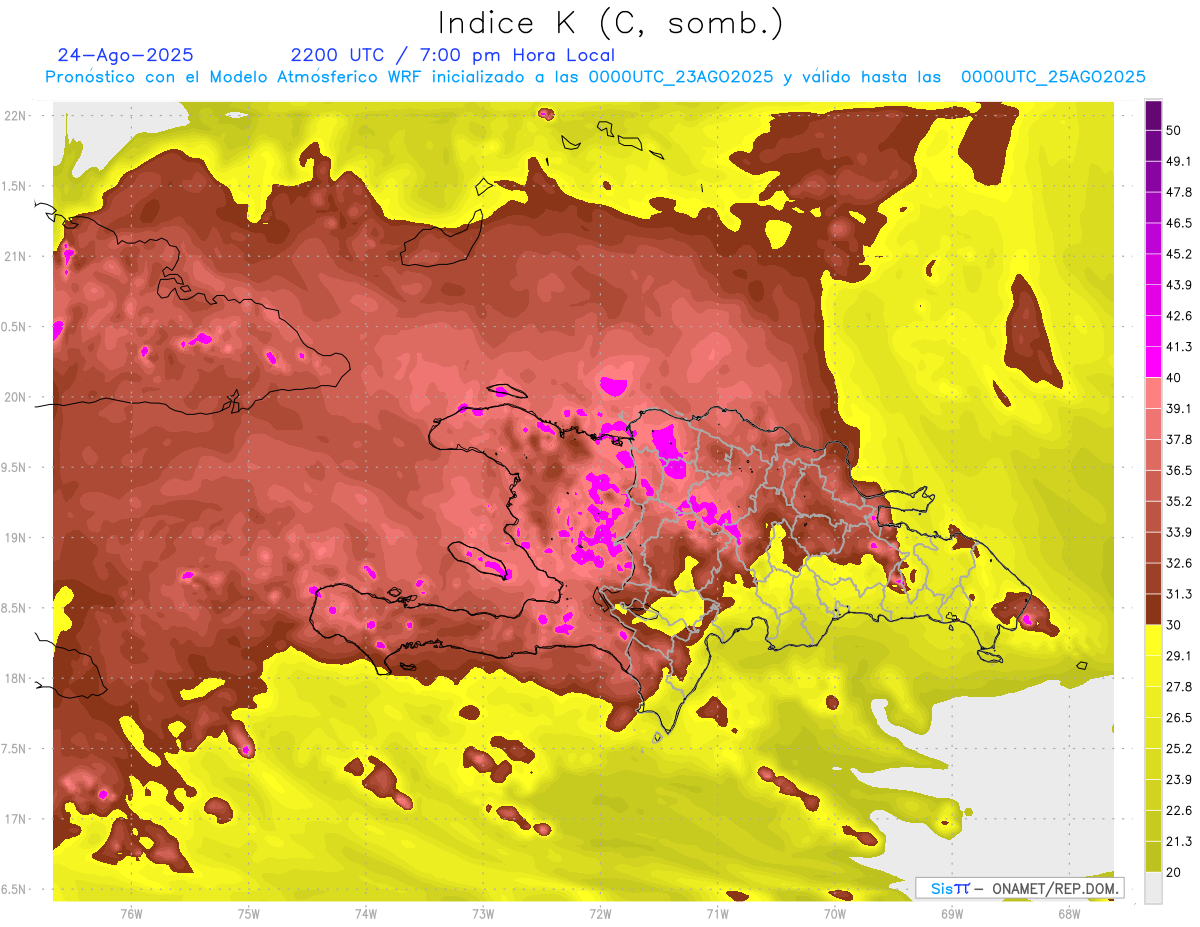Click the legend value "41.3"
Viewport: 1200px width, 927px height.
(1179, 347)
